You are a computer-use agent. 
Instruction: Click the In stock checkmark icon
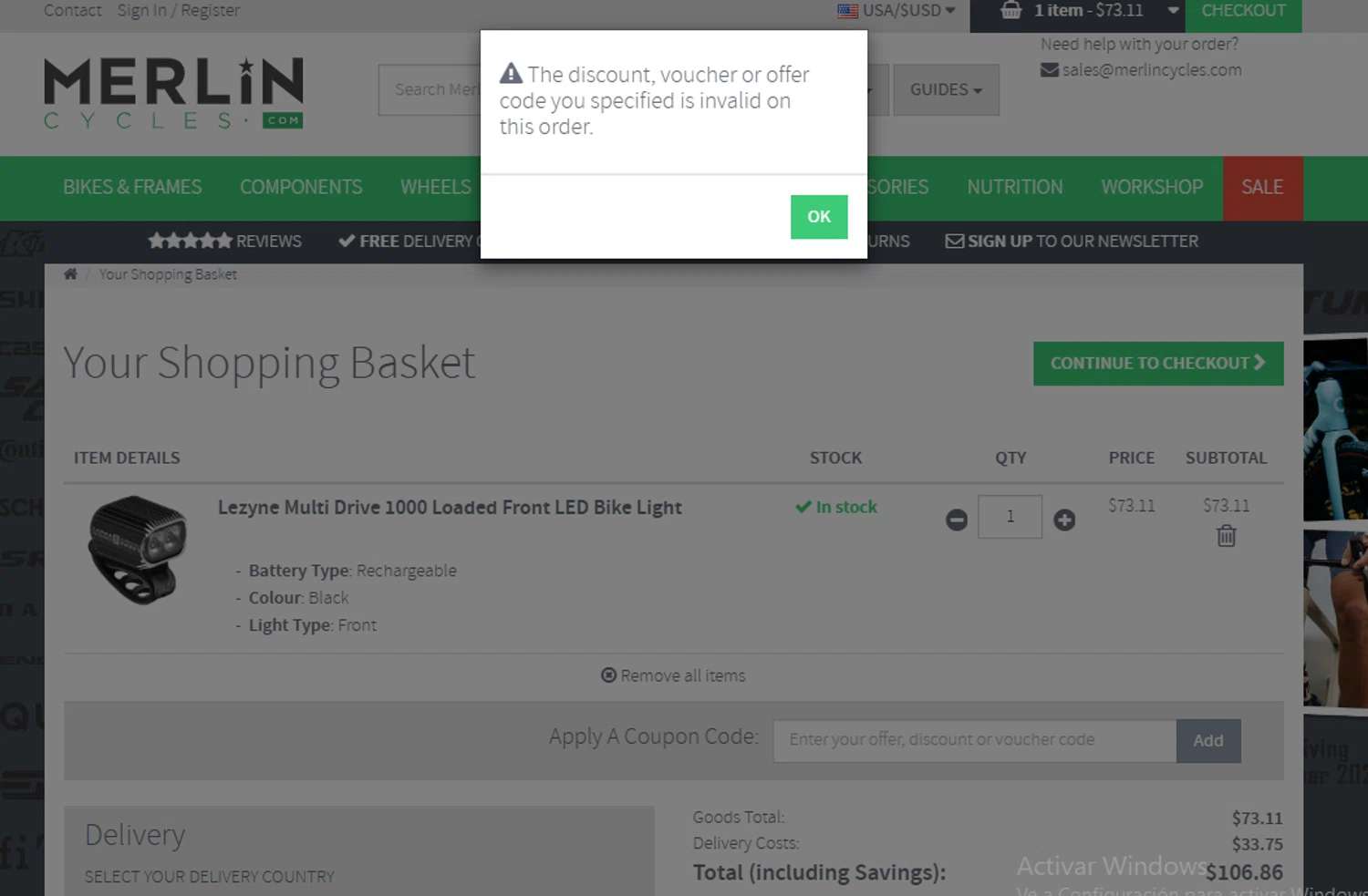pyautogui.click(x=803, y=507)
